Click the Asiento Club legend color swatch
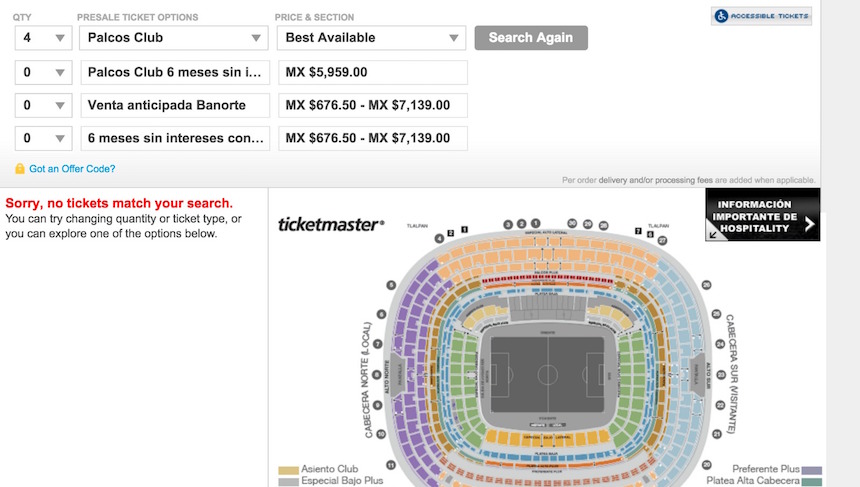 tap(288, 469)
